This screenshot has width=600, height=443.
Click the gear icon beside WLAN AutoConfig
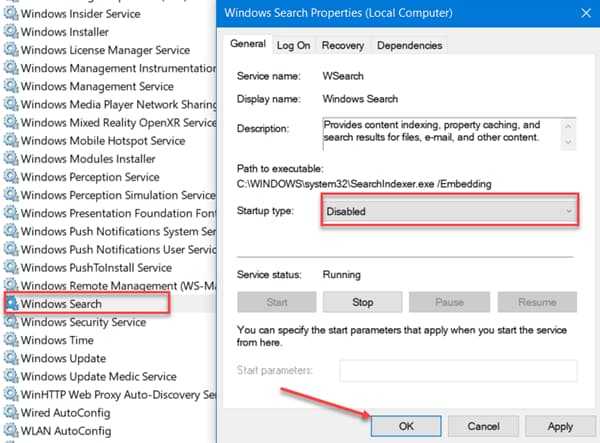tap(11, 431)
